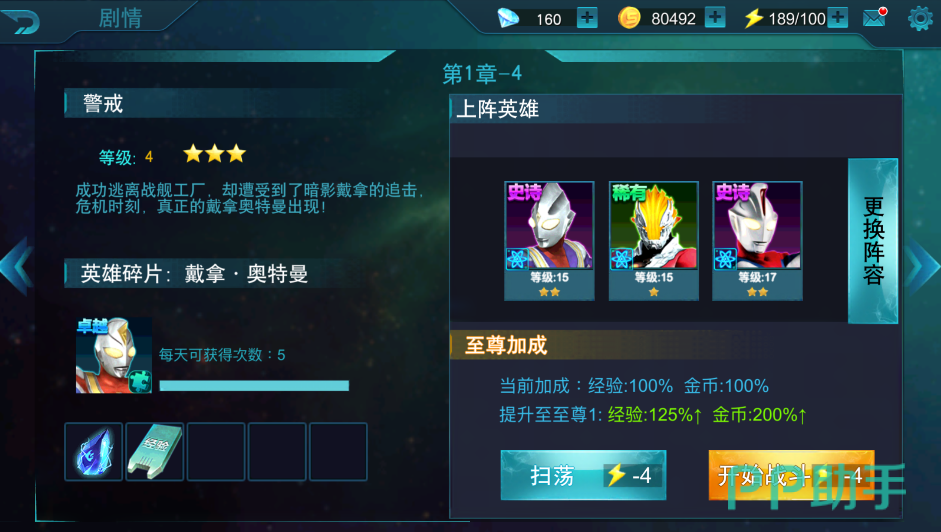The image size is (941, 532).
Task: Select the 经验 experience card reward item
Action: (x=155, y=452)
